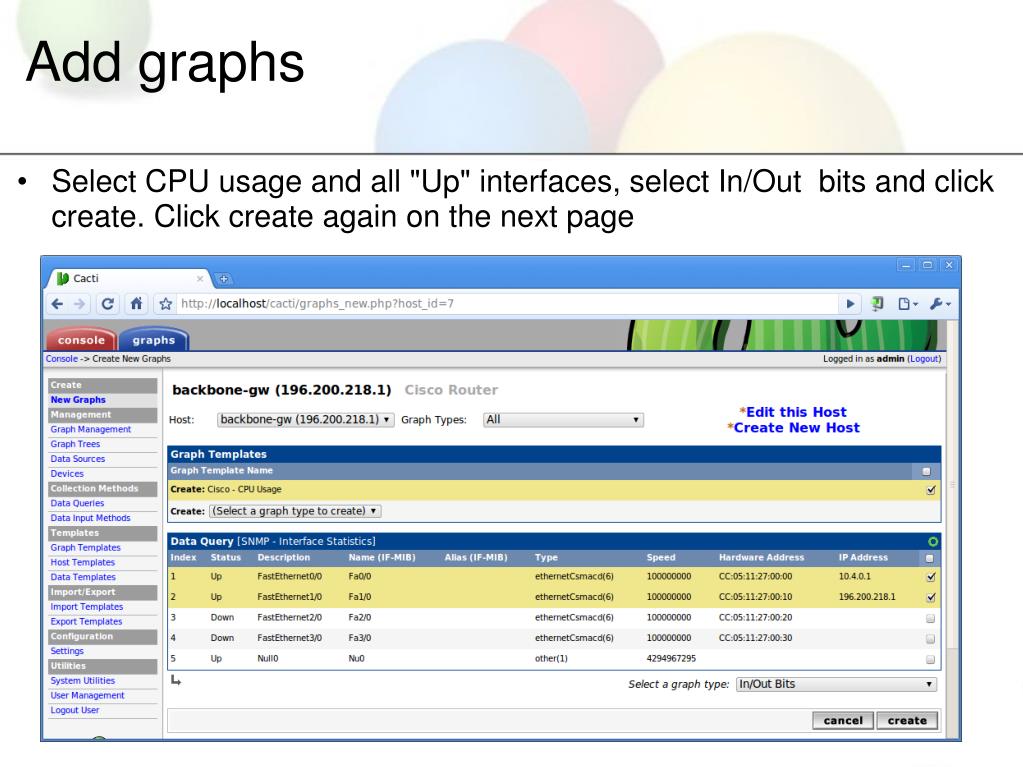The image size is (1023, 767).
Task: Open Data Input Methods in the sidebar
Action: [x=91, y=518]
